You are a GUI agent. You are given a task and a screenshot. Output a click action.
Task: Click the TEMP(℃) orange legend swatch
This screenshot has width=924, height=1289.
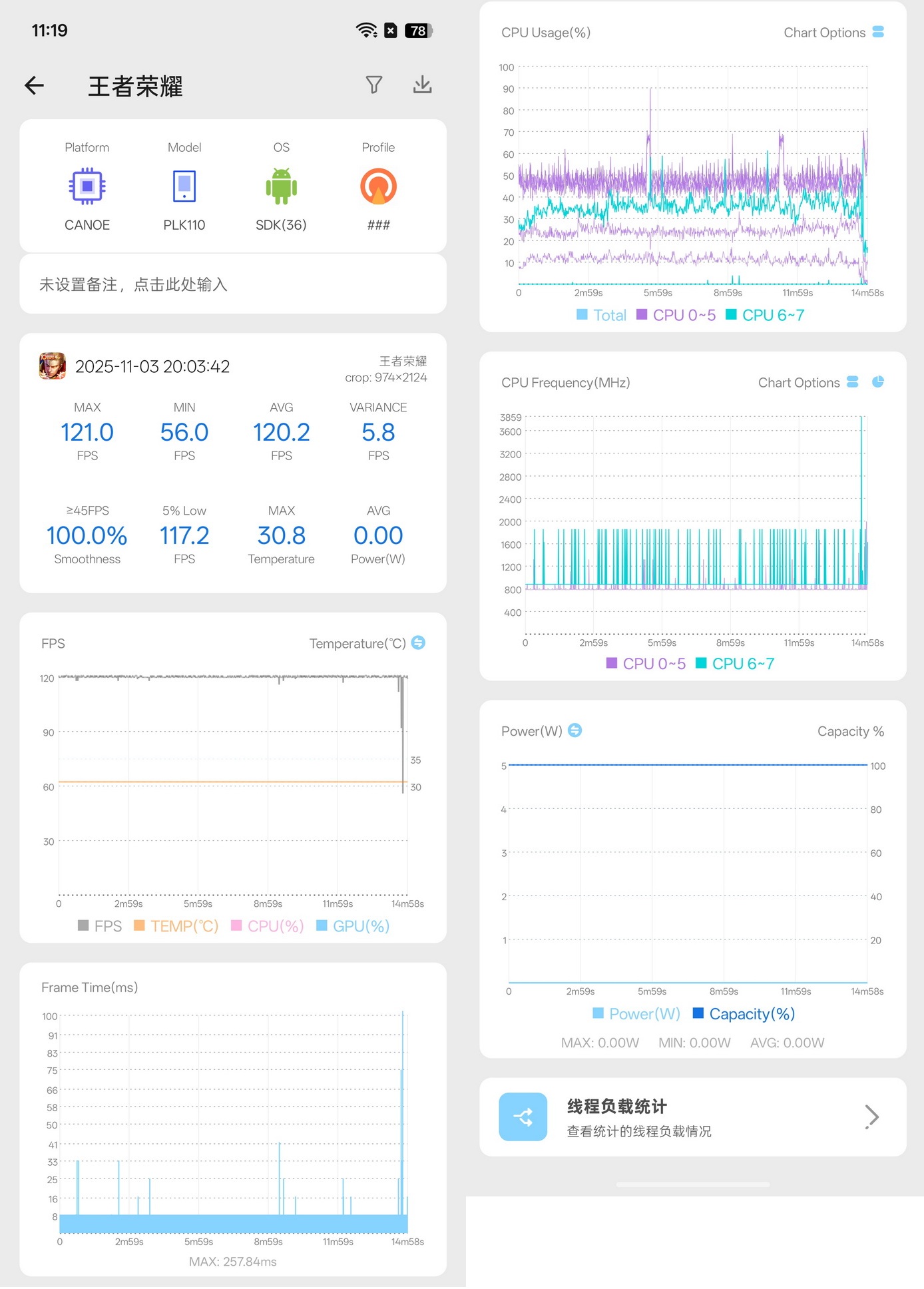139,925
